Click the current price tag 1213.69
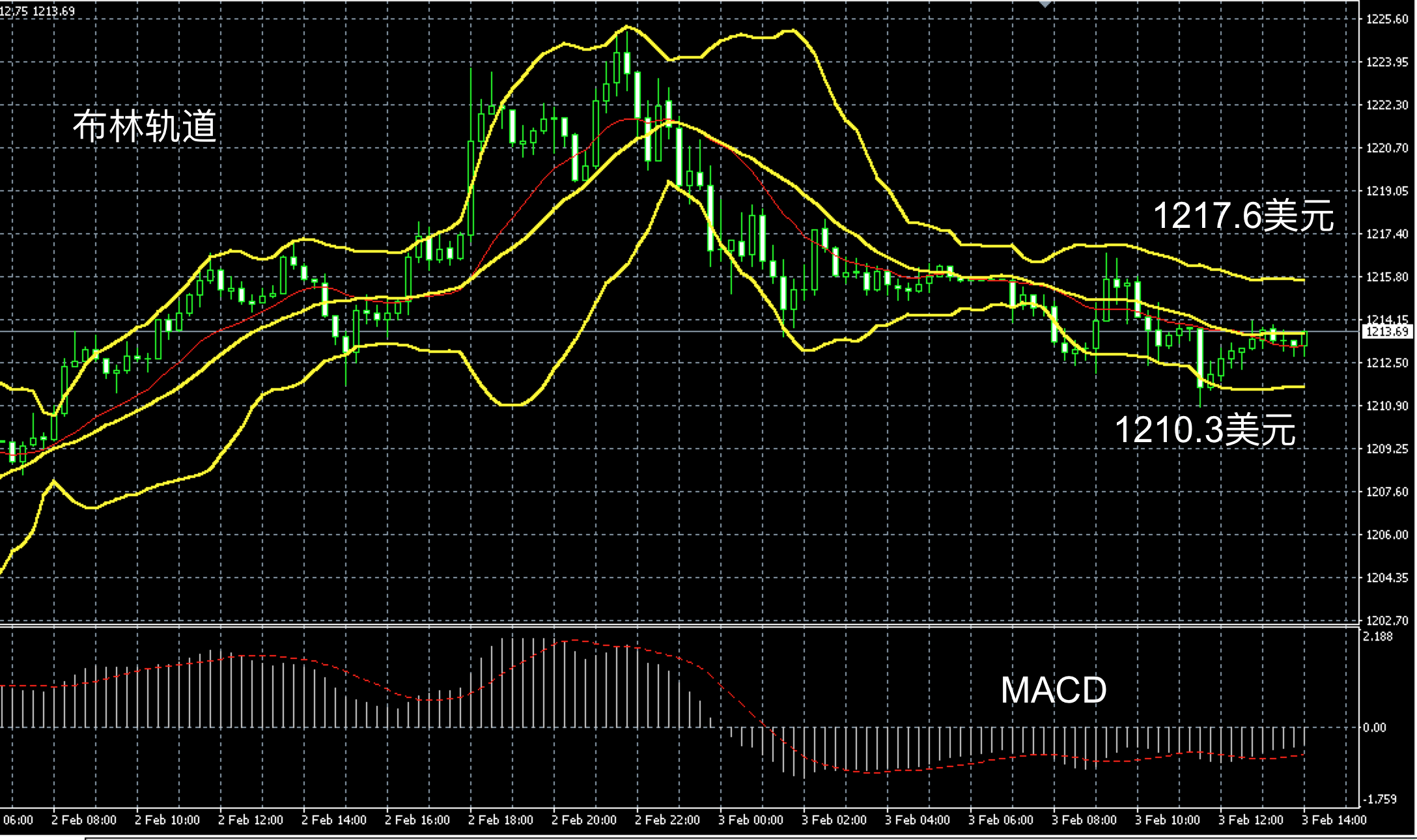Screen dimensions: 1417x840 pos(1386,332)
